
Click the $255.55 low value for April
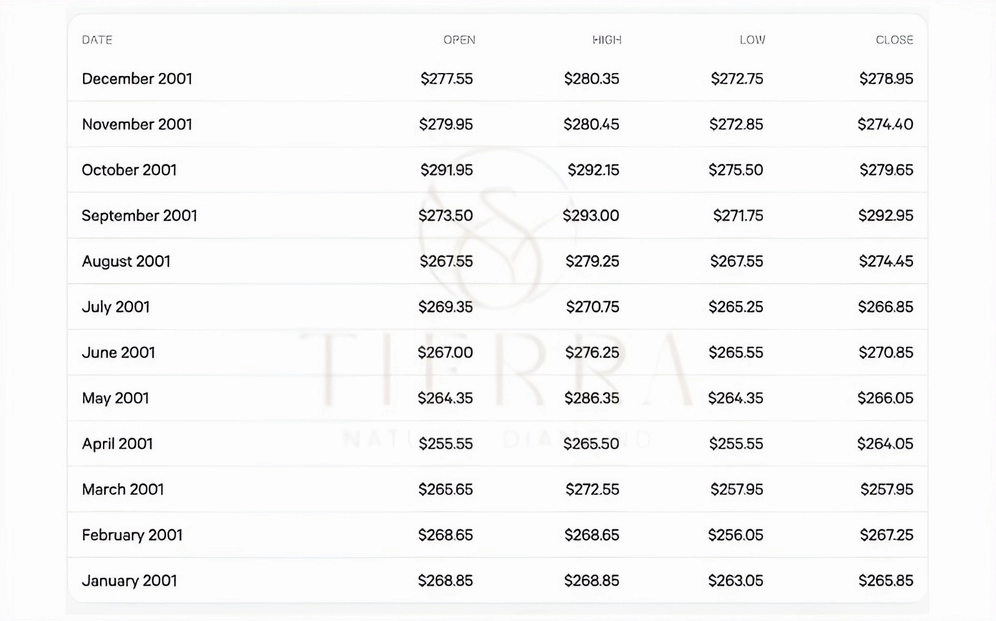point(736,444)
